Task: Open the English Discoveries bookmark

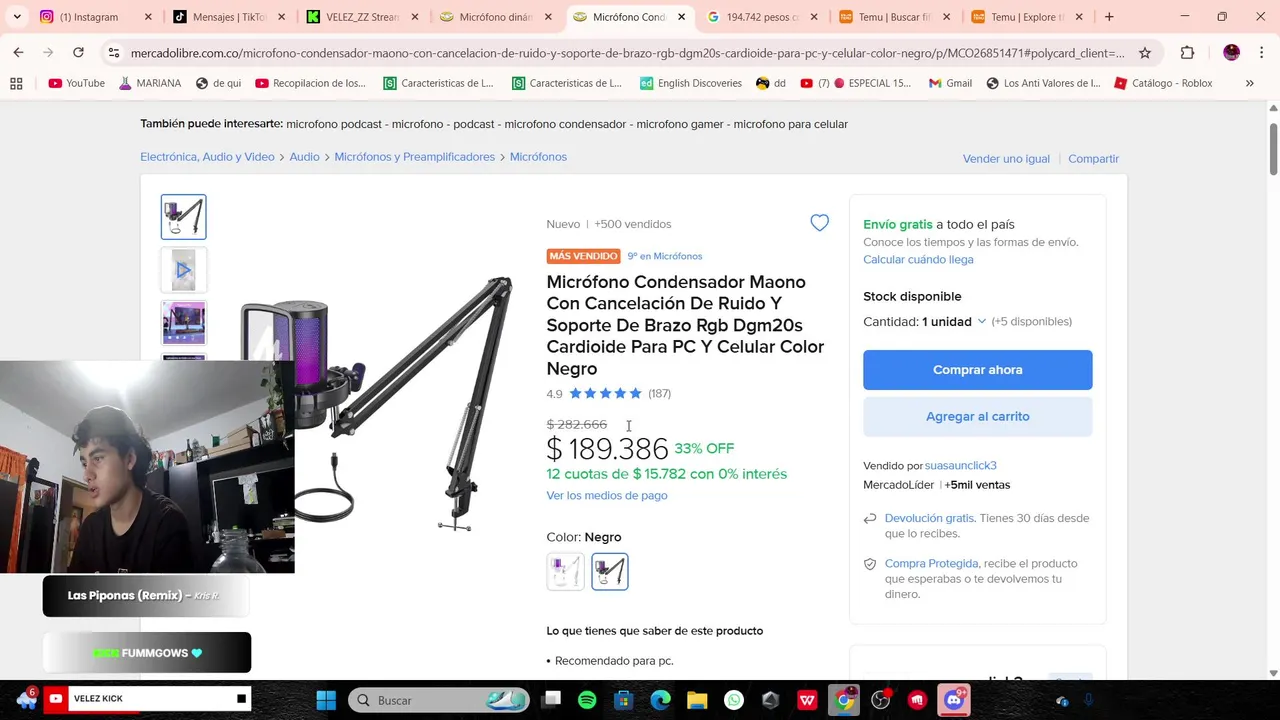Action: pos(691,83)
